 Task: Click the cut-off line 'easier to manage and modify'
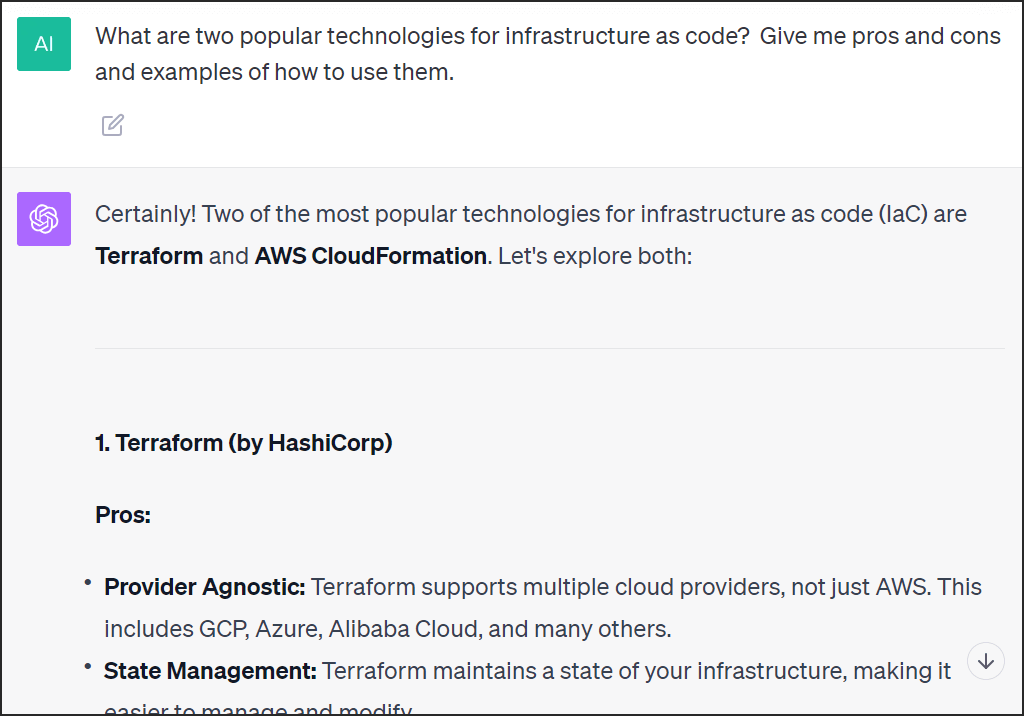(258, 708)
